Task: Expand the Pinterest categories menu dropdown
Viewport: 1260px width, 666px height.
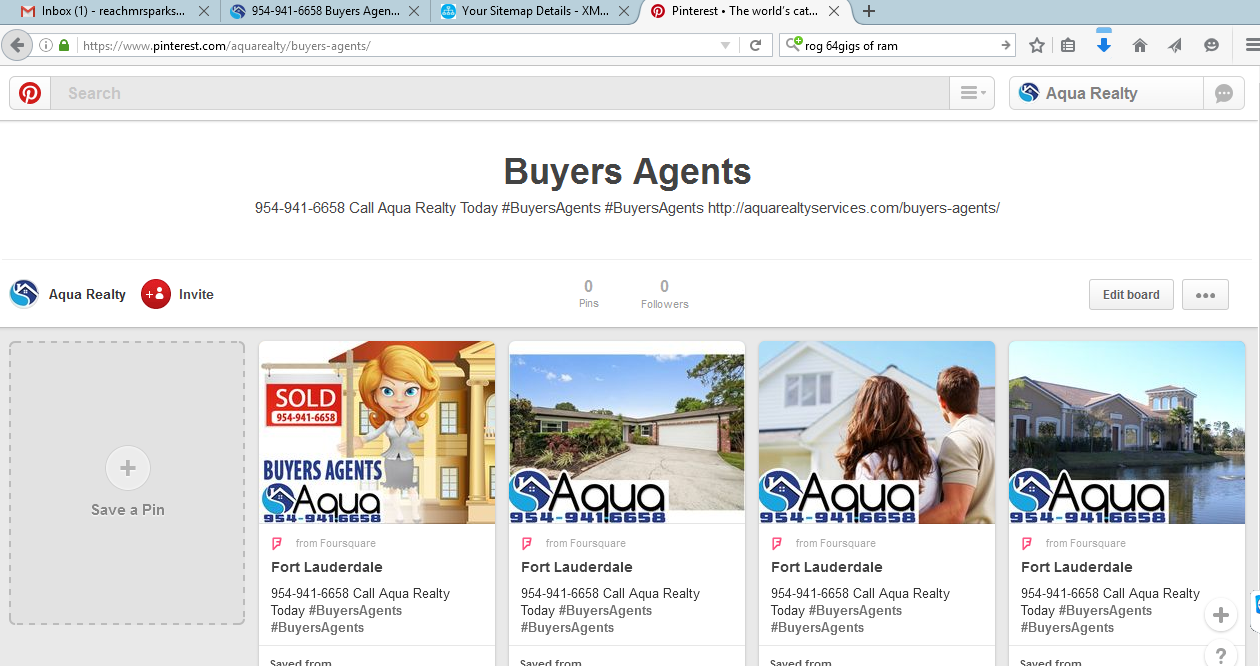Action: (972, 93)
